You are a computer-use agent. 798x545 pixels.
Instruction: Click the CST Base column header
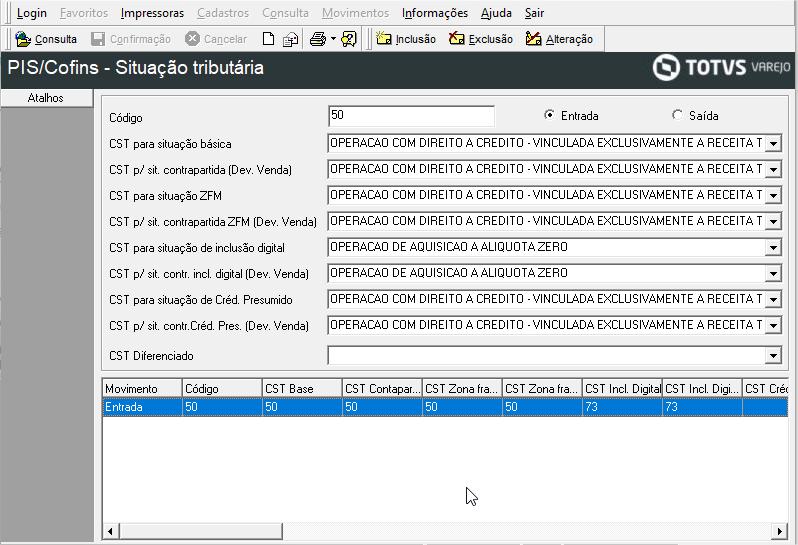[302, 388]
